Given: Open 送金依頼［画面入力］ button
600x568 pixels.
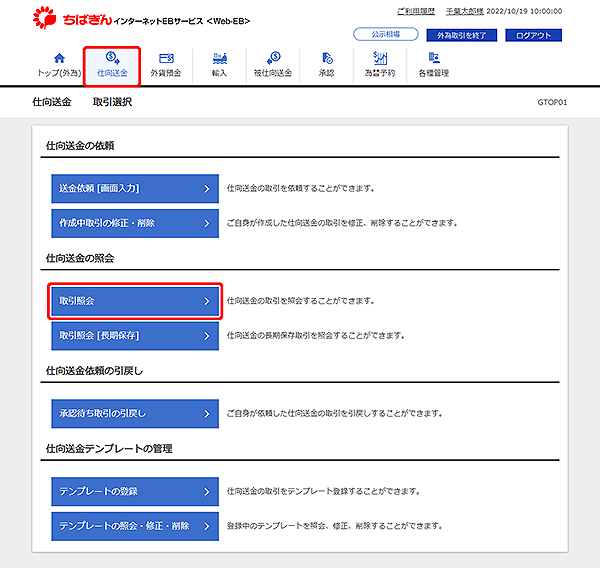Looking at the screenshot, I should pos(135,188).
